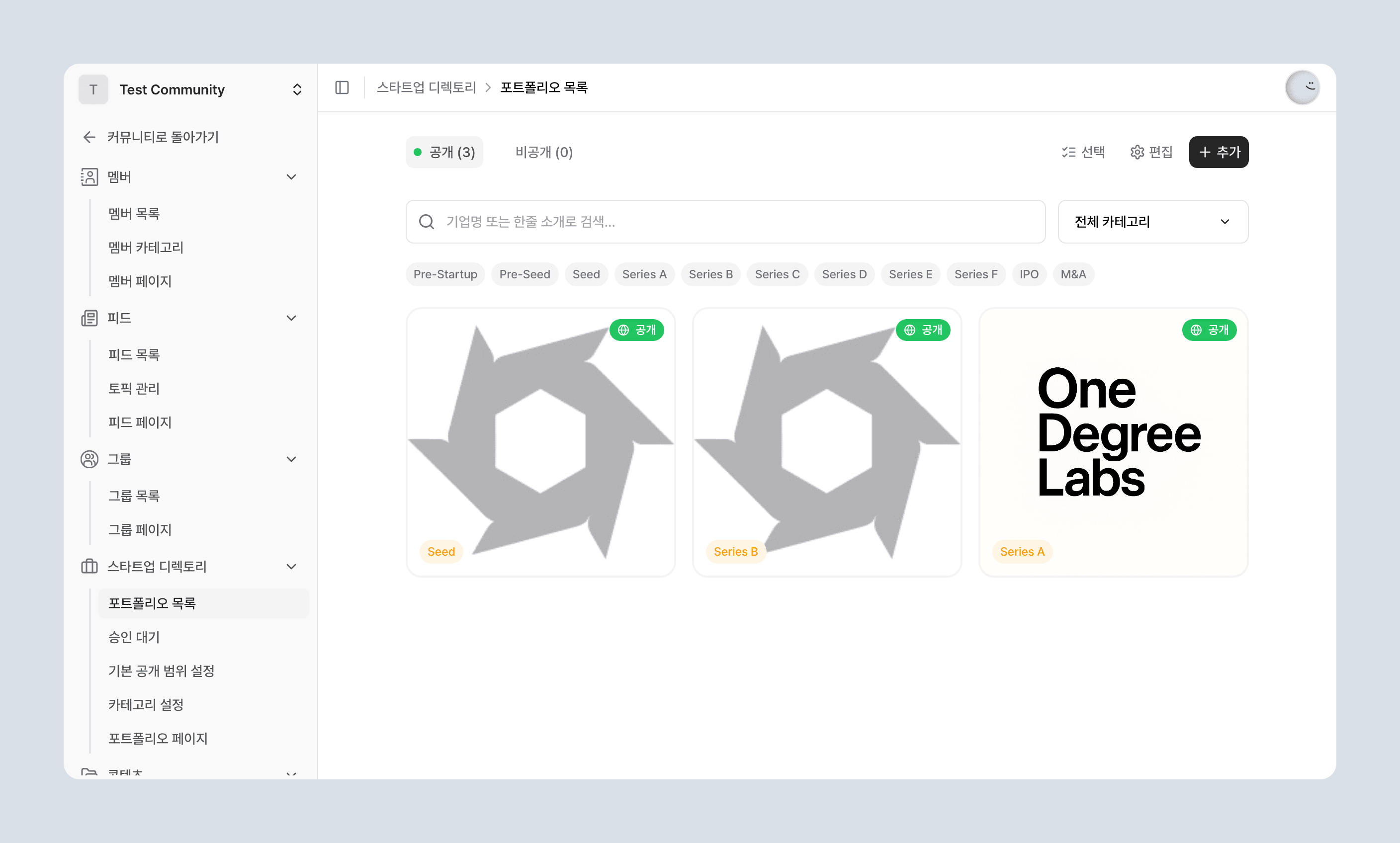Image resolution: width=1400 pixels, height=843 pixels.
Task: Filter by Pre-Startup stage chip
Action: 445,274
